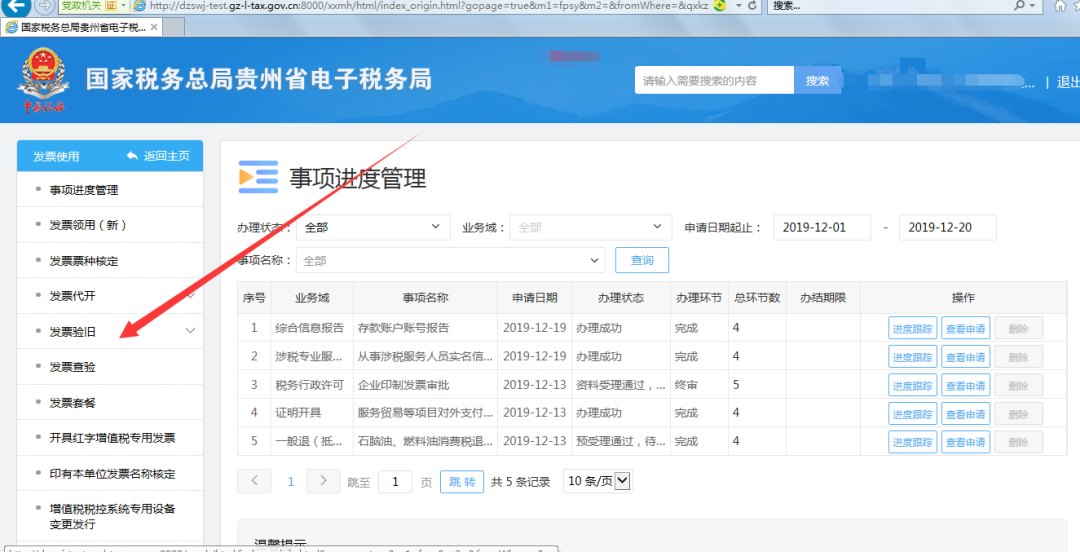
Task: Click 进度跟踪 for 企业印制发票审批 row
Action: [913, 385]
